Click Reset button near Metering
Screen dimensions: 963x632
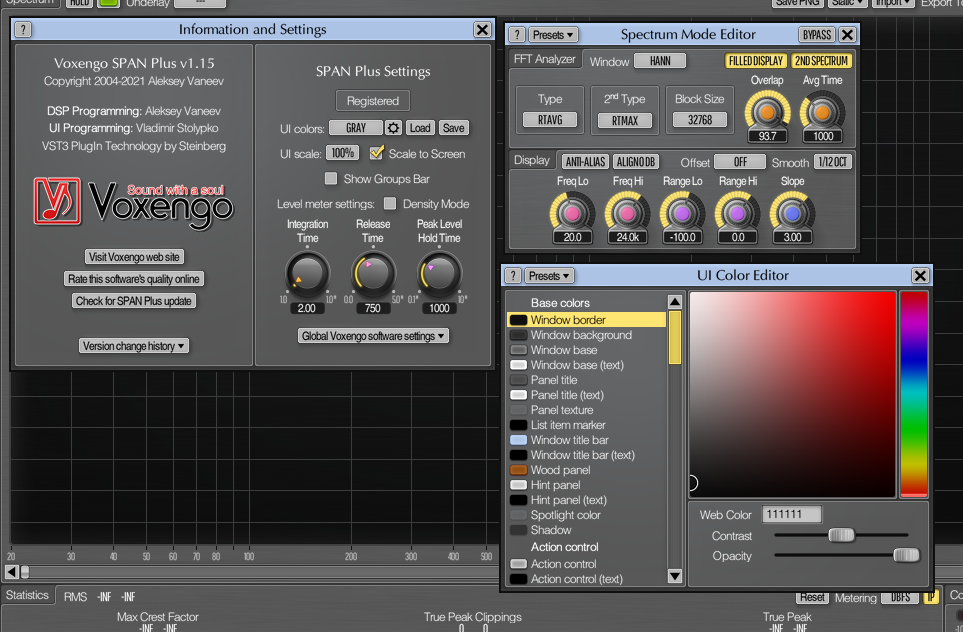click(x=812, y=597)
